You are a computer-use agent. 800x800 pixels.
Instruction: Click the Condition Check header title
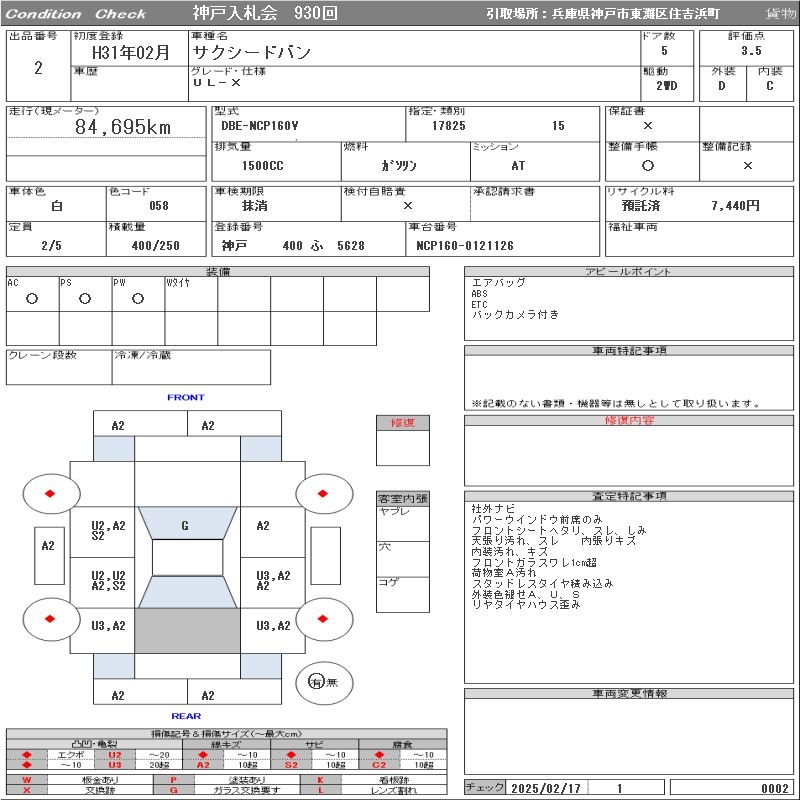pyautogui.click(x=76, y=14)
